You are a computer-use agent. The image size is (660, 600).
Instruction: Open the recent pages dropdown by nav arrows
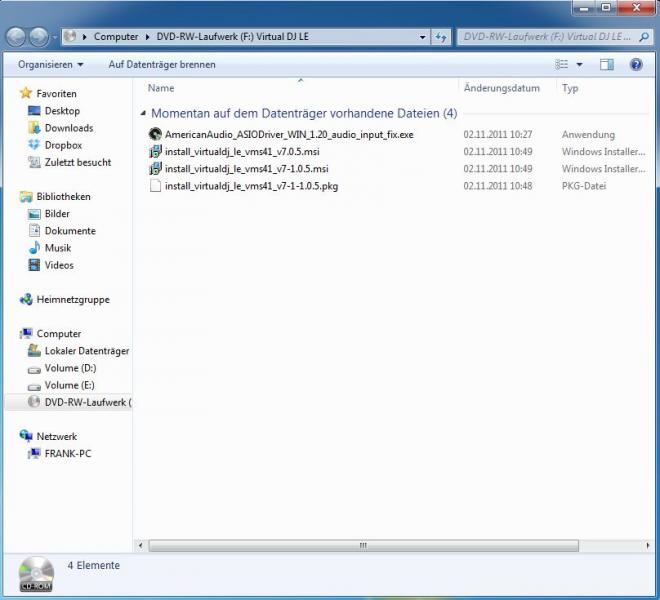55,37
